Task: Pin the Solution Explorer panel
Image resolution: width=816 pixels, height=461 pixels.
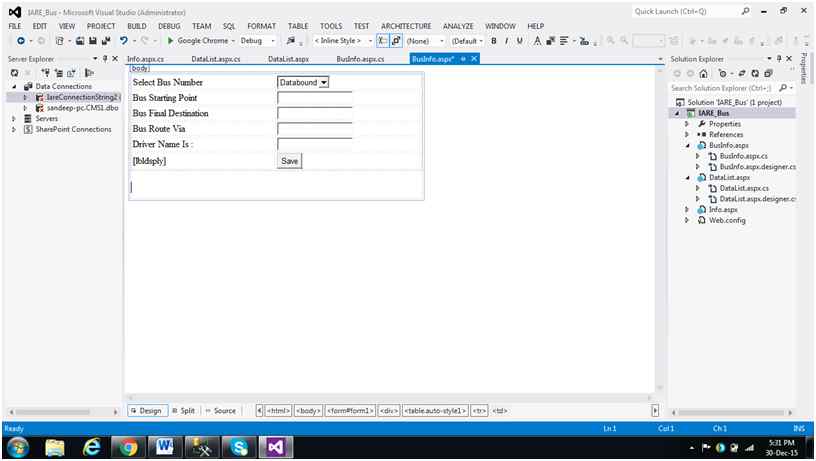Action: pyautogui.click(x=779, y=59)
